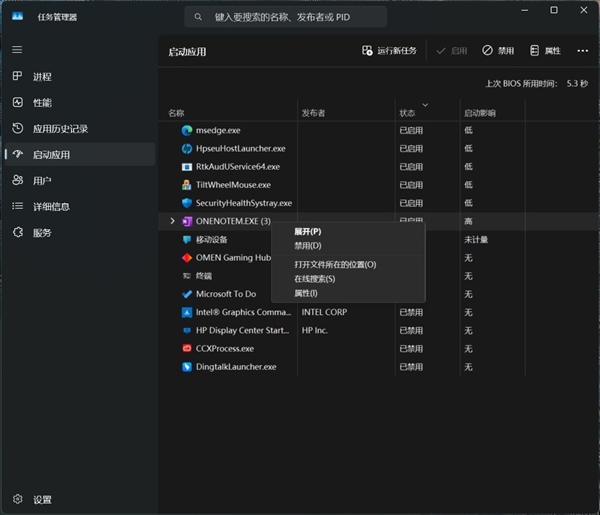600x515 pixels.
Task: Click the 禁用 toolbar button
Action: pos(498,50)
